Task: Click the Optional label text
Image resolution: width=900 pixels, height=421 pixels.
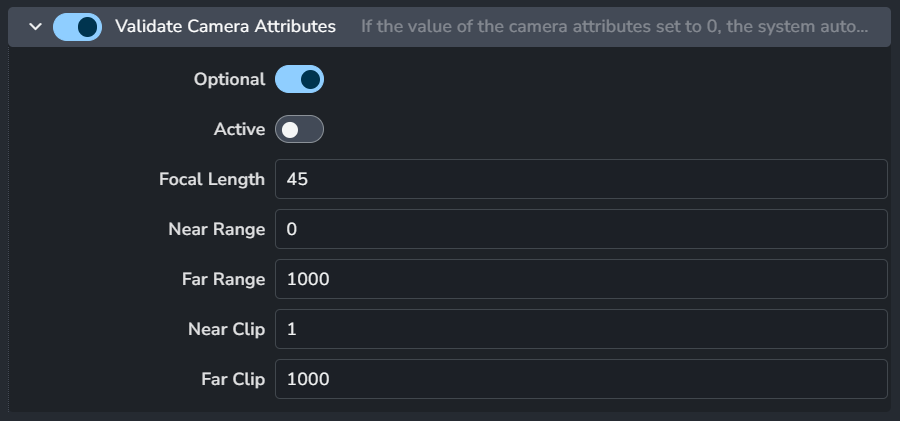Action: point(230,79)
